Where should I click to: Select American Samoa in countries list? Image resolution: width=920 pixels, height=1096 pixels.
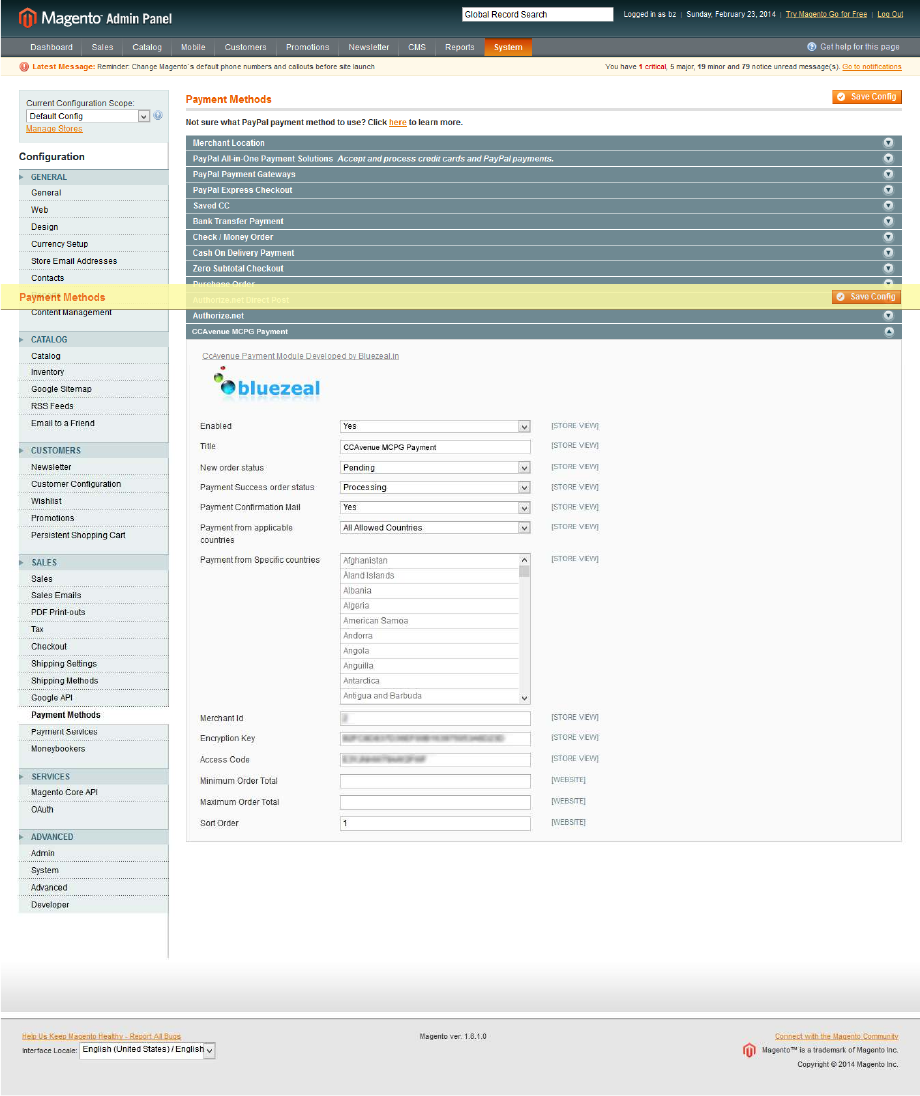(430, 621)
